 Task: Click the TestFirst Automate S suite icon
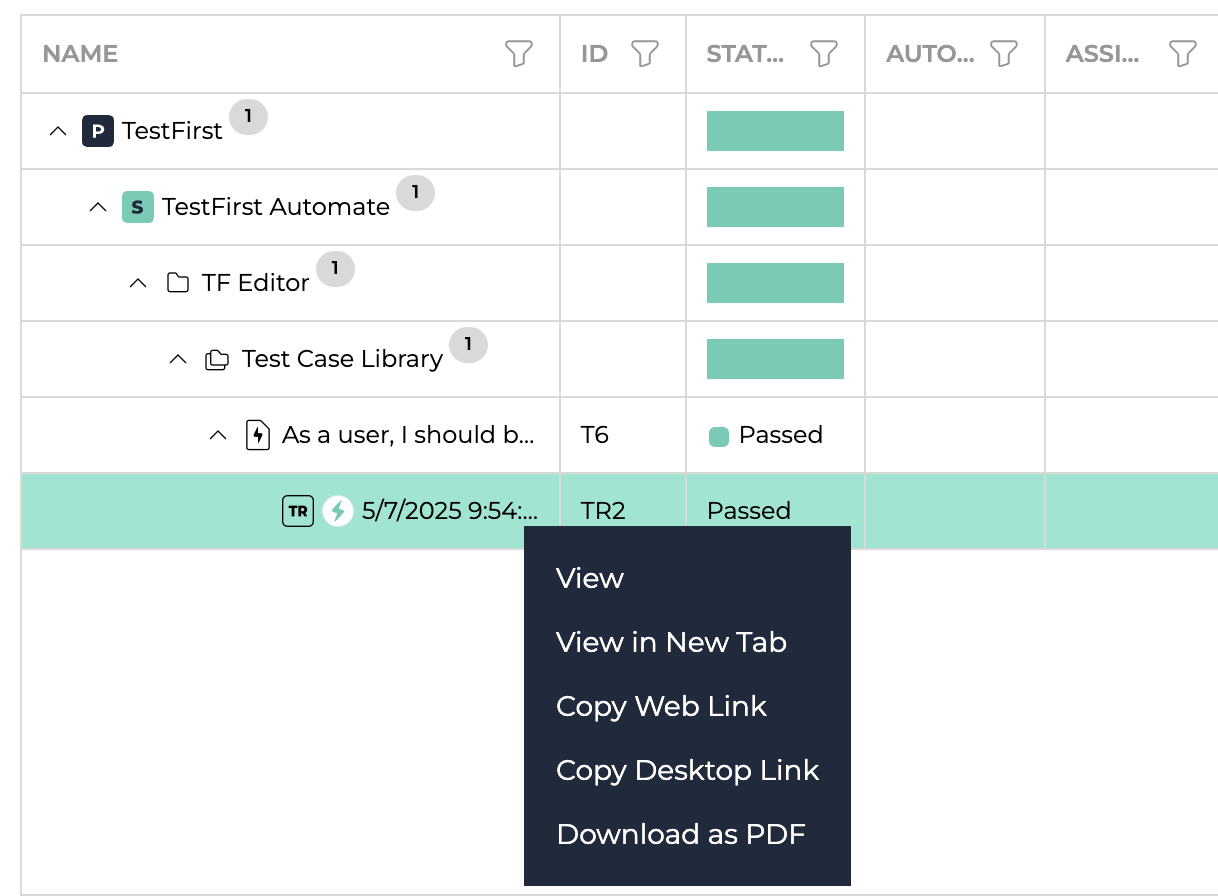(137, 207)
